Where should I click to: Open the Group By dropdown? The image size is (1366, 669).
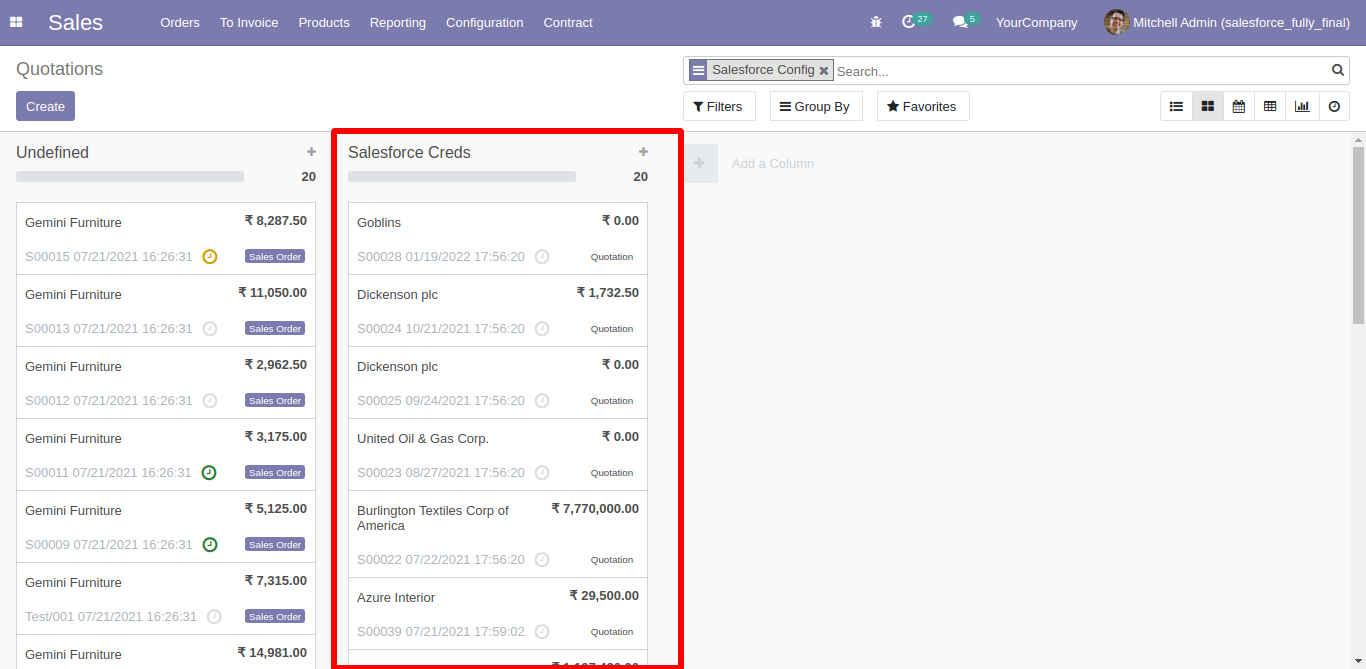point(815,106)
